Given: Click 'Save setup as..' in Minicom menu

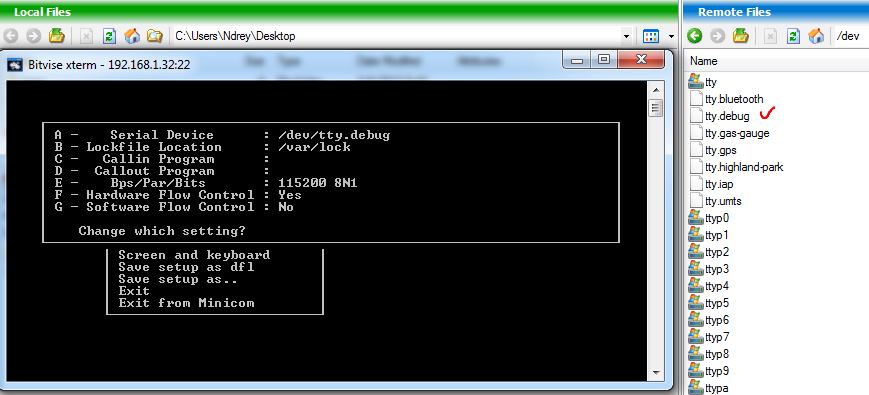Looking at the screenshot, I should (x=178, y=279).
